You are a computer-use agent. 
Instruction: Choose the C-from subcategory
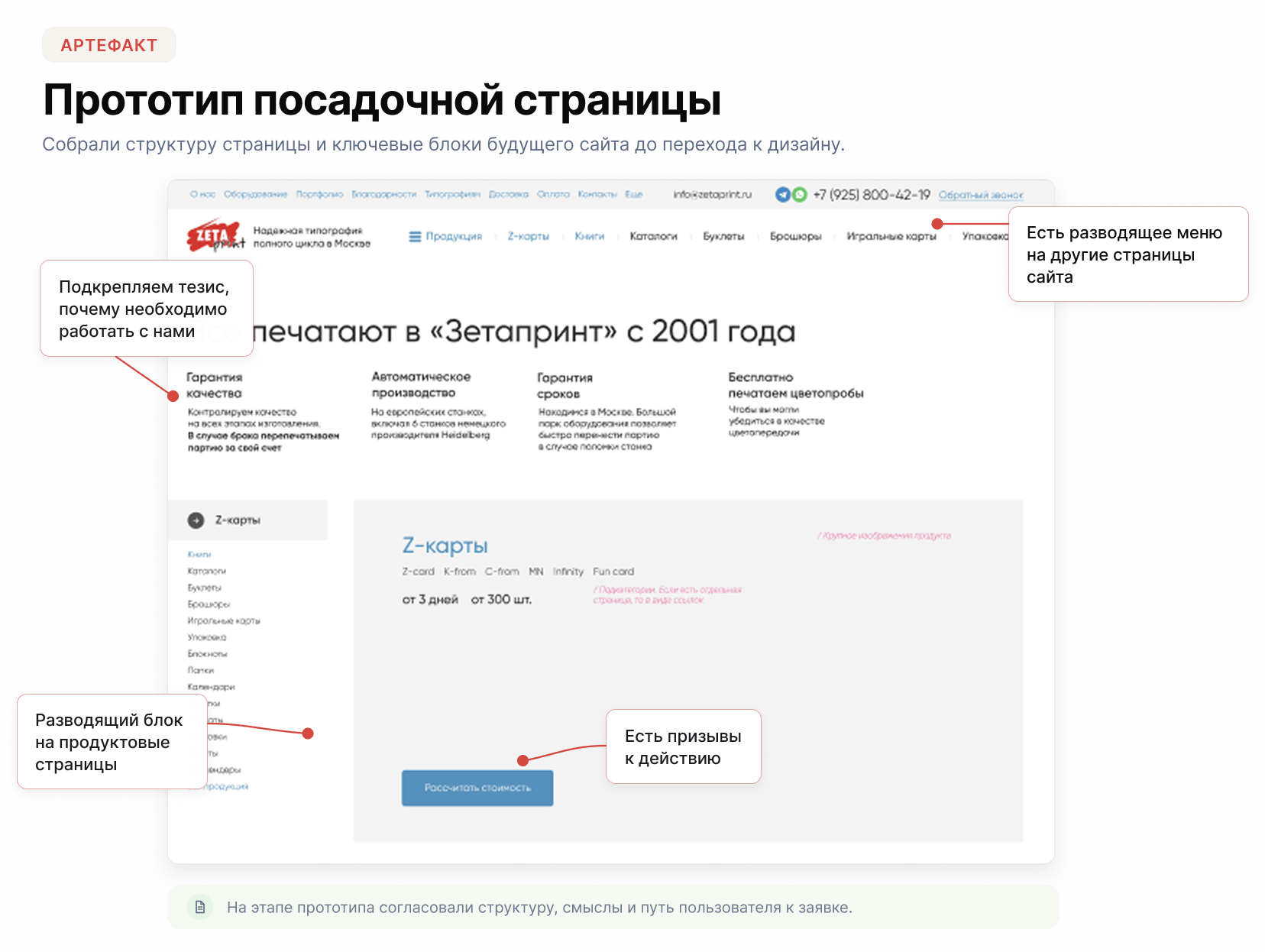pyautogui.click(x=502, y=572)
